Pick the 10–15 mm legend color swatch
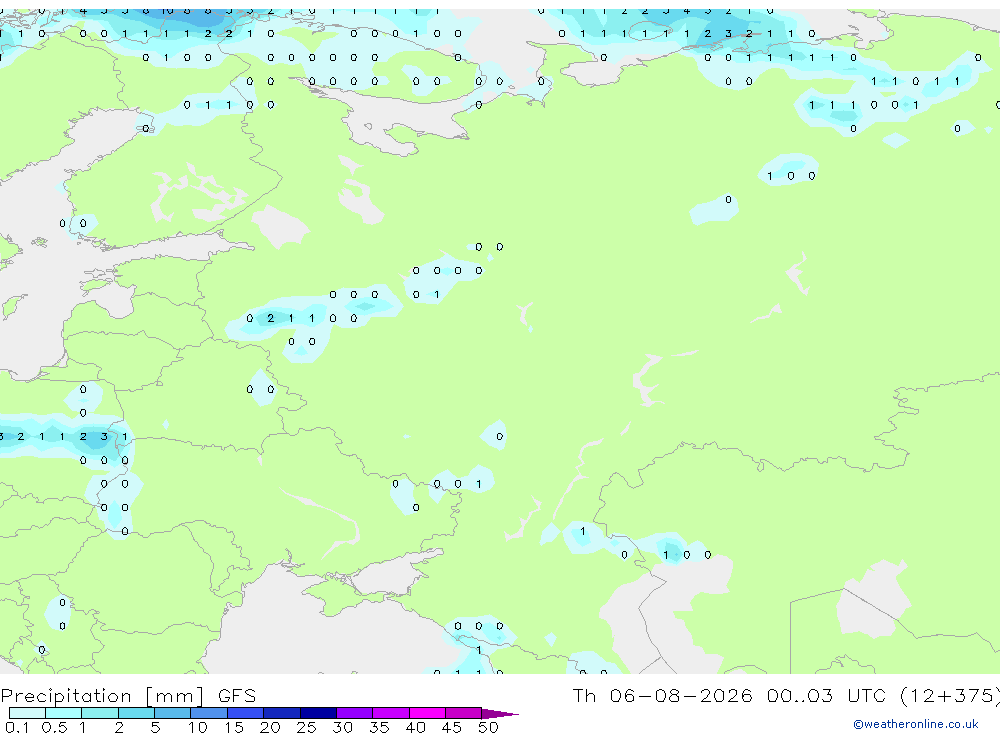The height and width of the screenshot is (733, 1000). click(209, 713)
